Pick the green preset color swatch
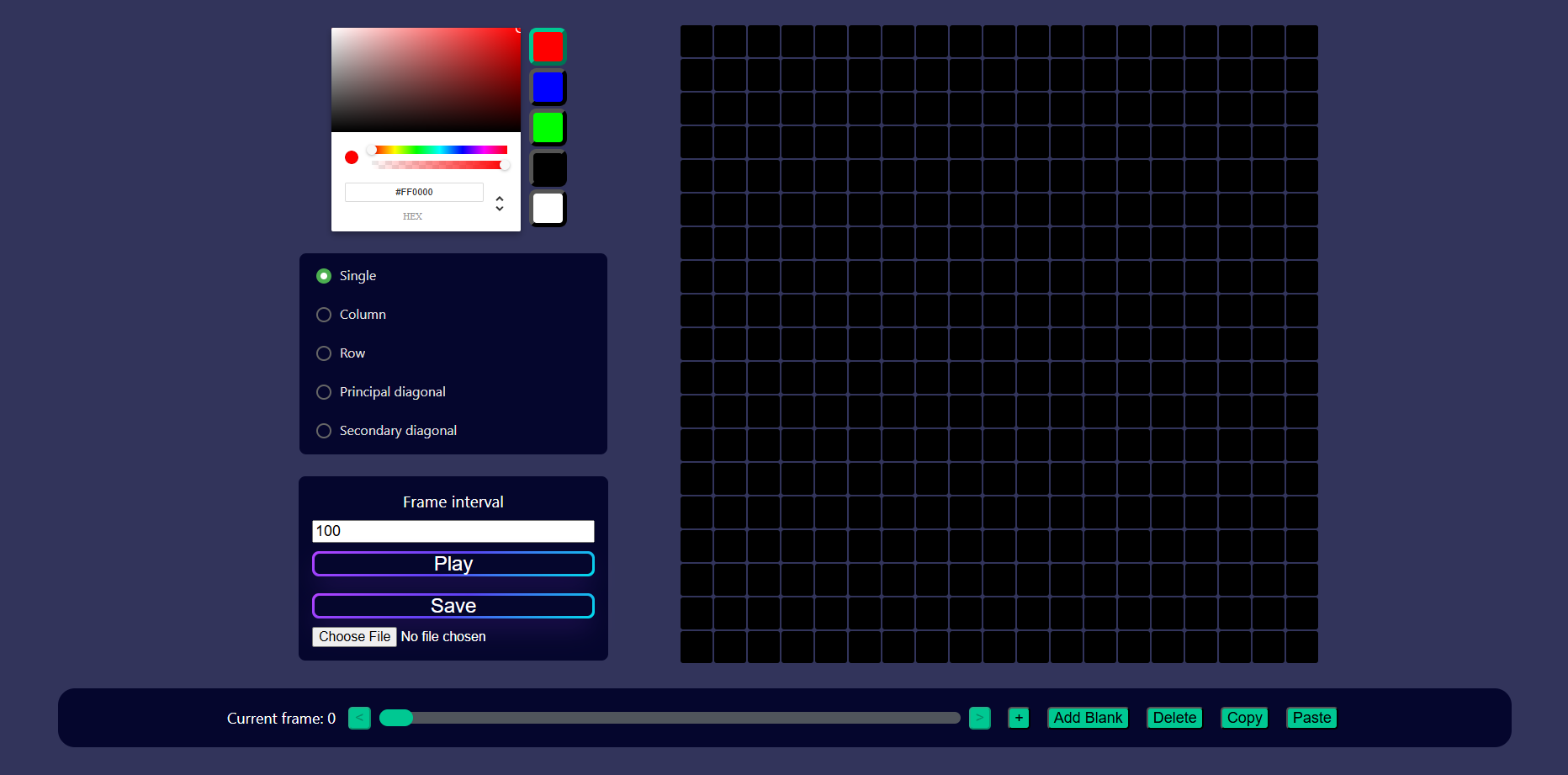Image resolution: width=1568 pixels, height=775 pixels. click(548, 128)
